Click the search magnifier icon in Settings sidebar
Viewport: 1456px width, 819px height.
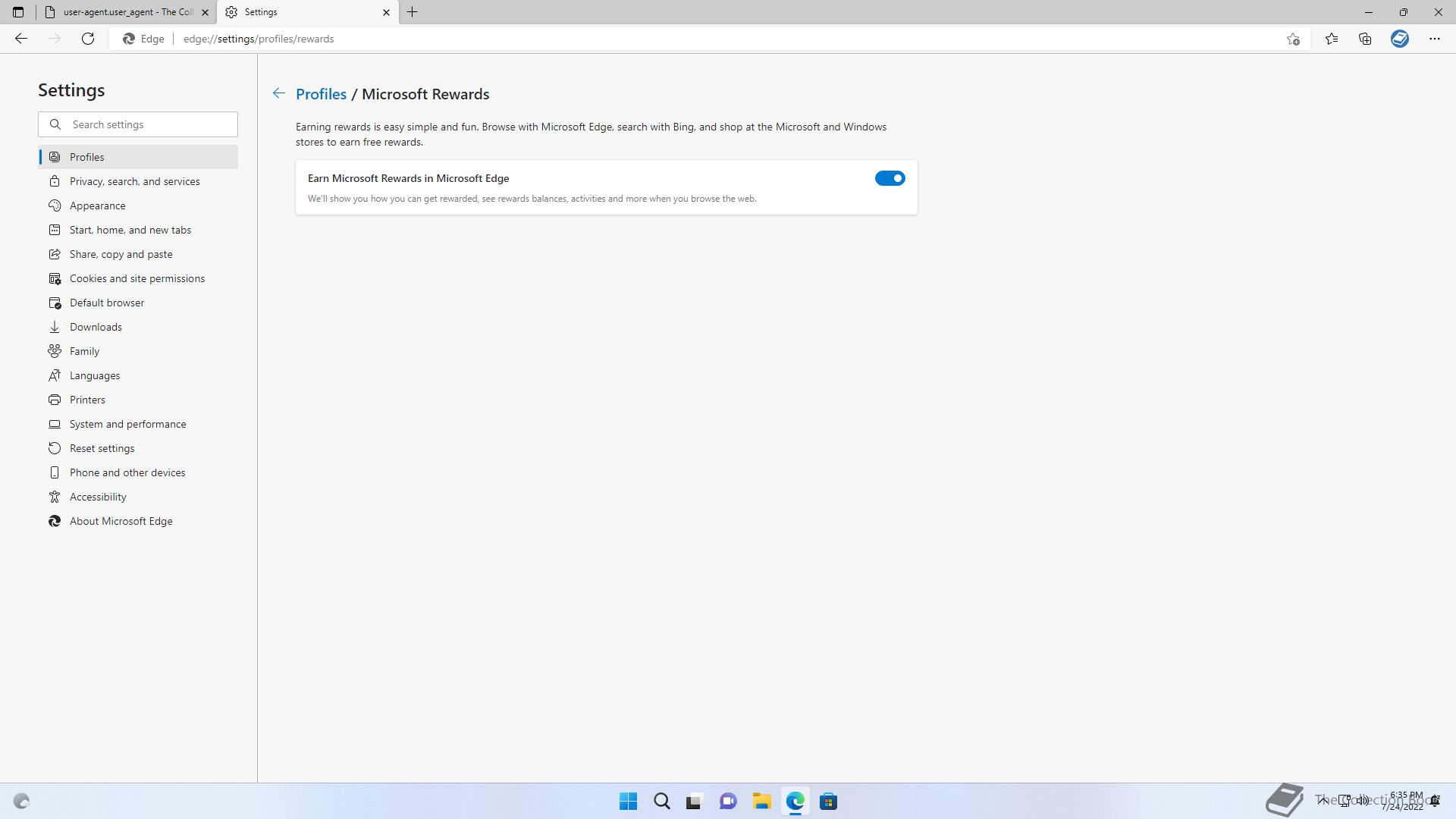pos(55,124)
